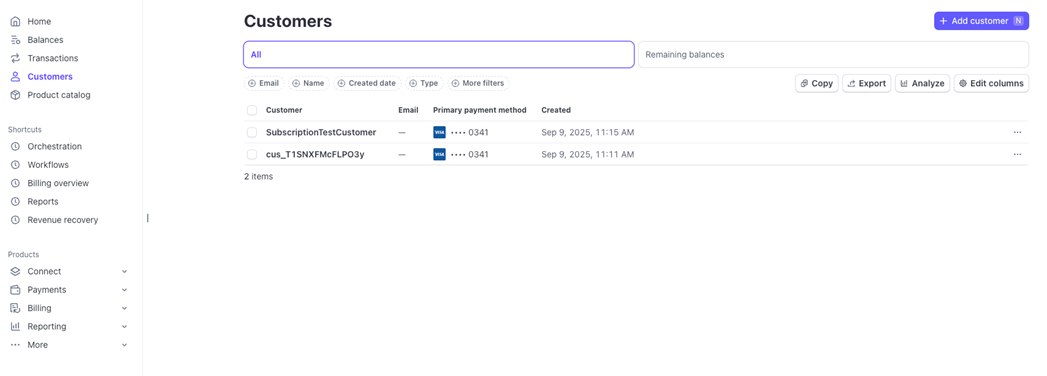The width and height of the screenshot is (1047, 376).
Task: Click the clock icon beside Billing overview
Action: tap(15, 183)
